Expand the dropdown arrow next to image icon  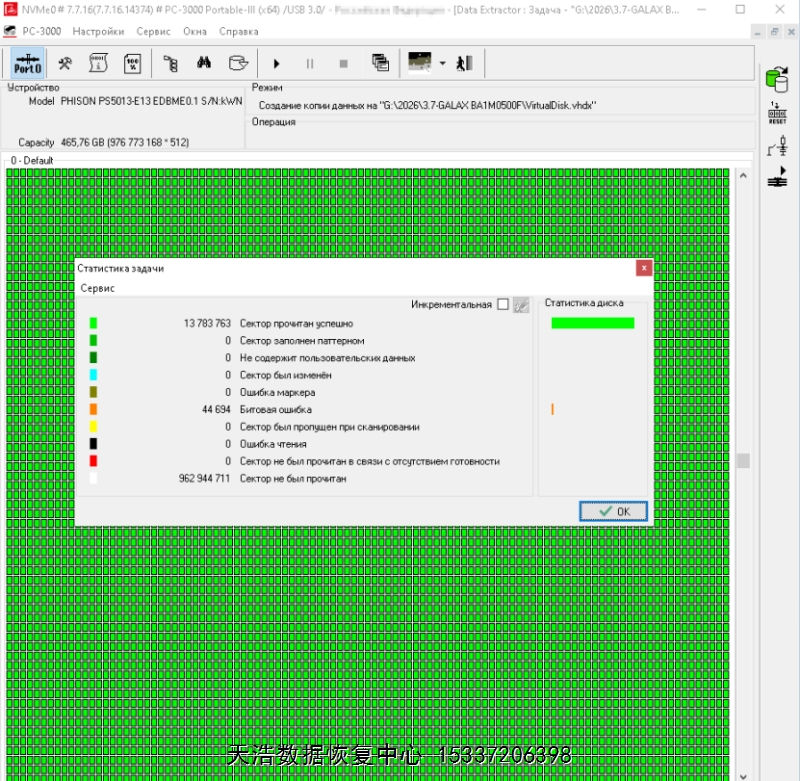[442, 63]
